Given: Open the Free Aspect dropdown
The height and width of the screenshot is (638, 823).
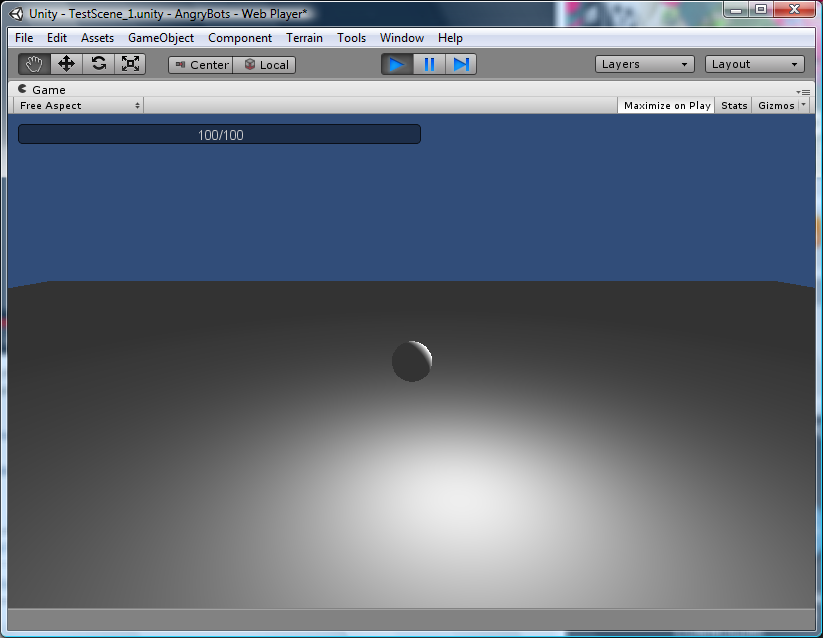Looking at the screenshot, I should point(79,105).
